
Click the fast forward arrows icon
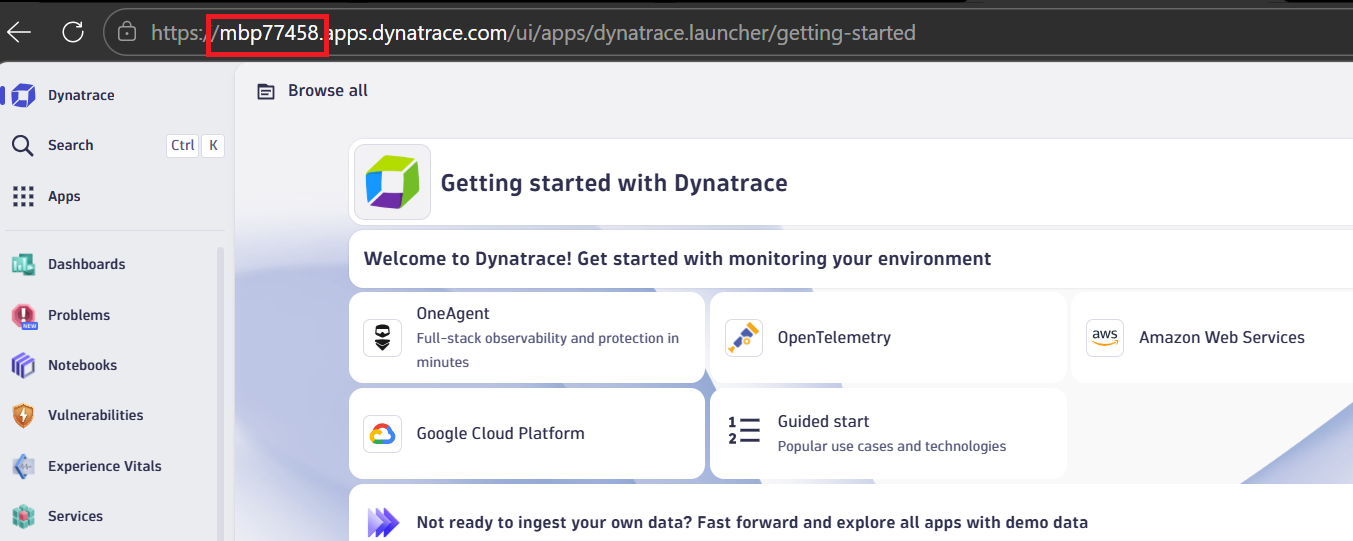(383, 522)
